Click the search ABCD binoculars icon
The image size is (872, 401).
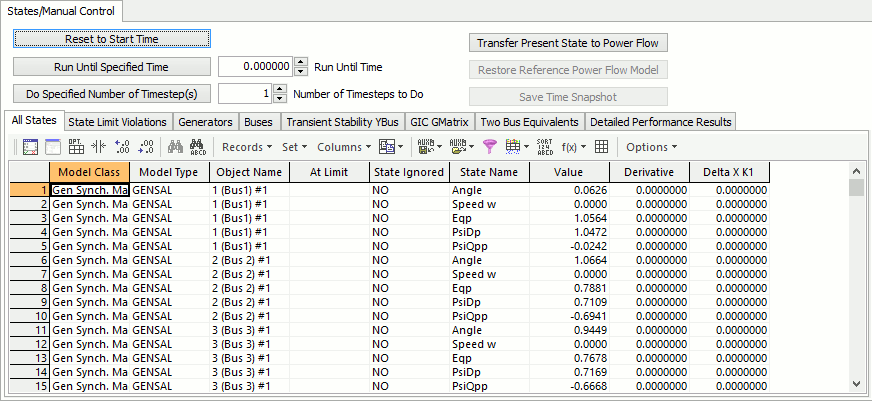tap(197, 147)
